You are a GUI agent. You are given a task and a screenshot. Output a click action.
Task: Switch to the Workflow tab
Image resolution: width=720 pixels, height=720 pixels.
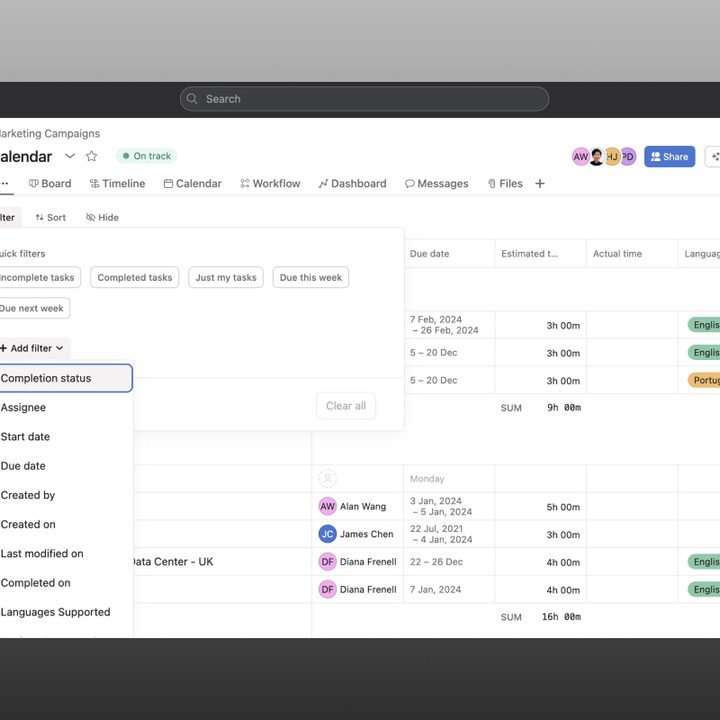pyautogui.click(x=270, y=184)
